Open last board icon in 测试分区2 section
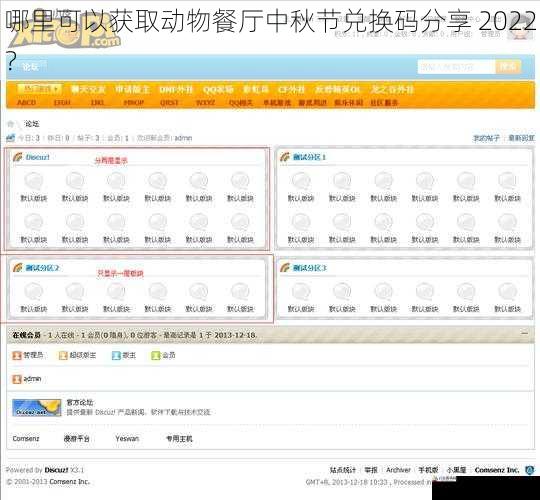Screen dimensions: 540x500 coord(240,292)
